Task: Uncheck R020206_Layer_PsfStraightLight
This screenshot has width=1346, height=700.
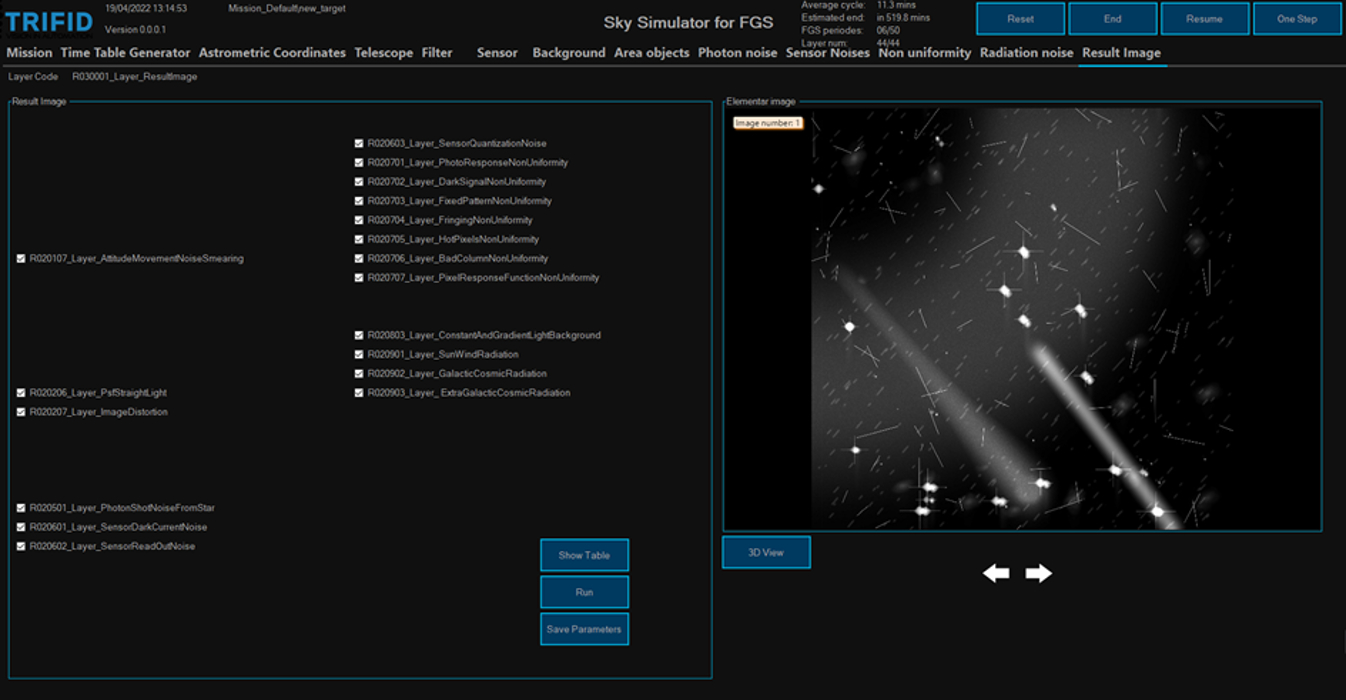Action: (x=22, y=393)
